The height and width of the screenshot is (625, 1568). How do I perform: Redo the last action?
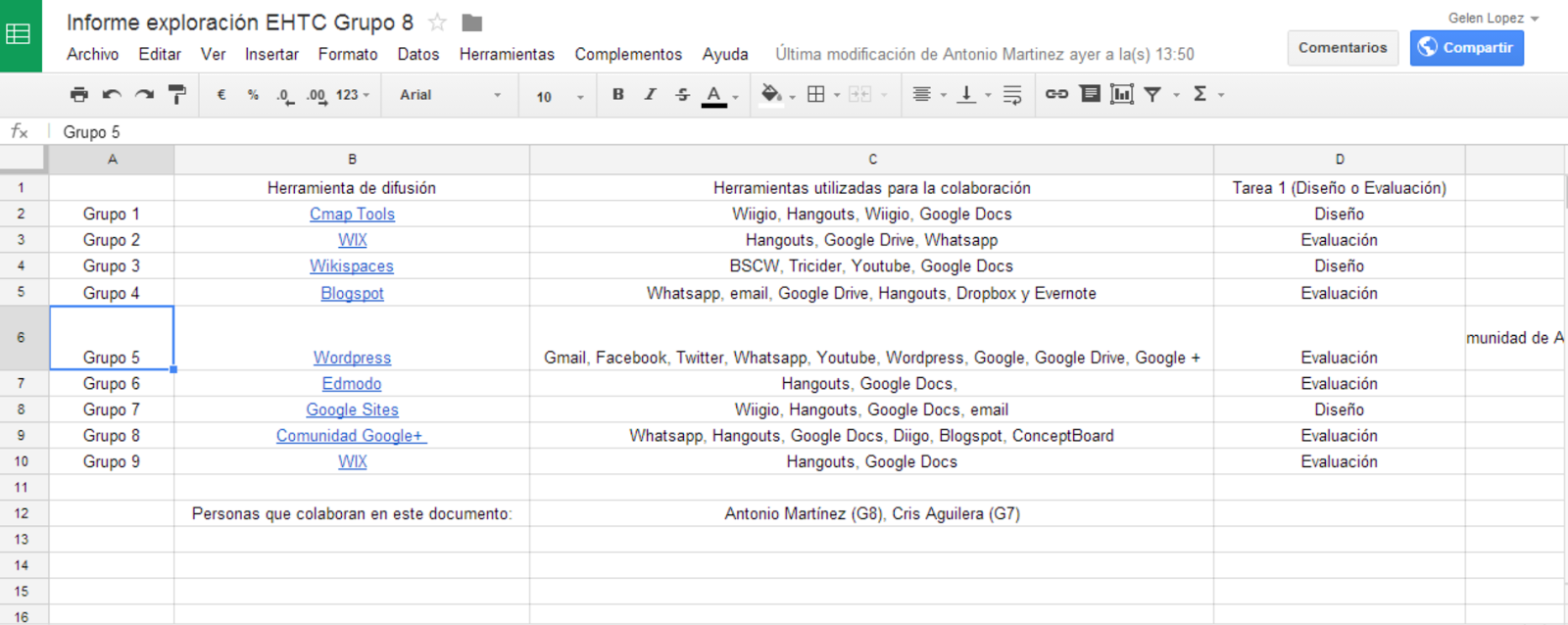click(x=145, y=95)
